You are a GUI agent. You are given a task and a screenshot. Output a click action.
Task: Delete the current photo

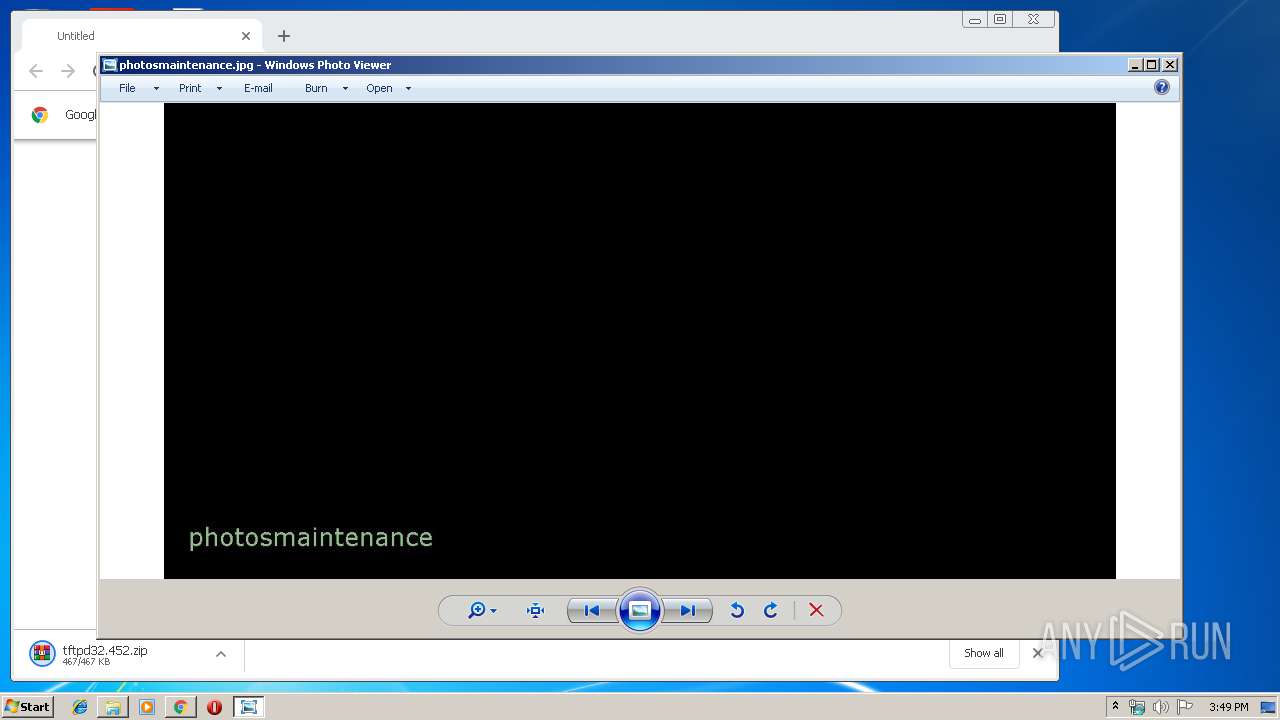click(816, 611)
